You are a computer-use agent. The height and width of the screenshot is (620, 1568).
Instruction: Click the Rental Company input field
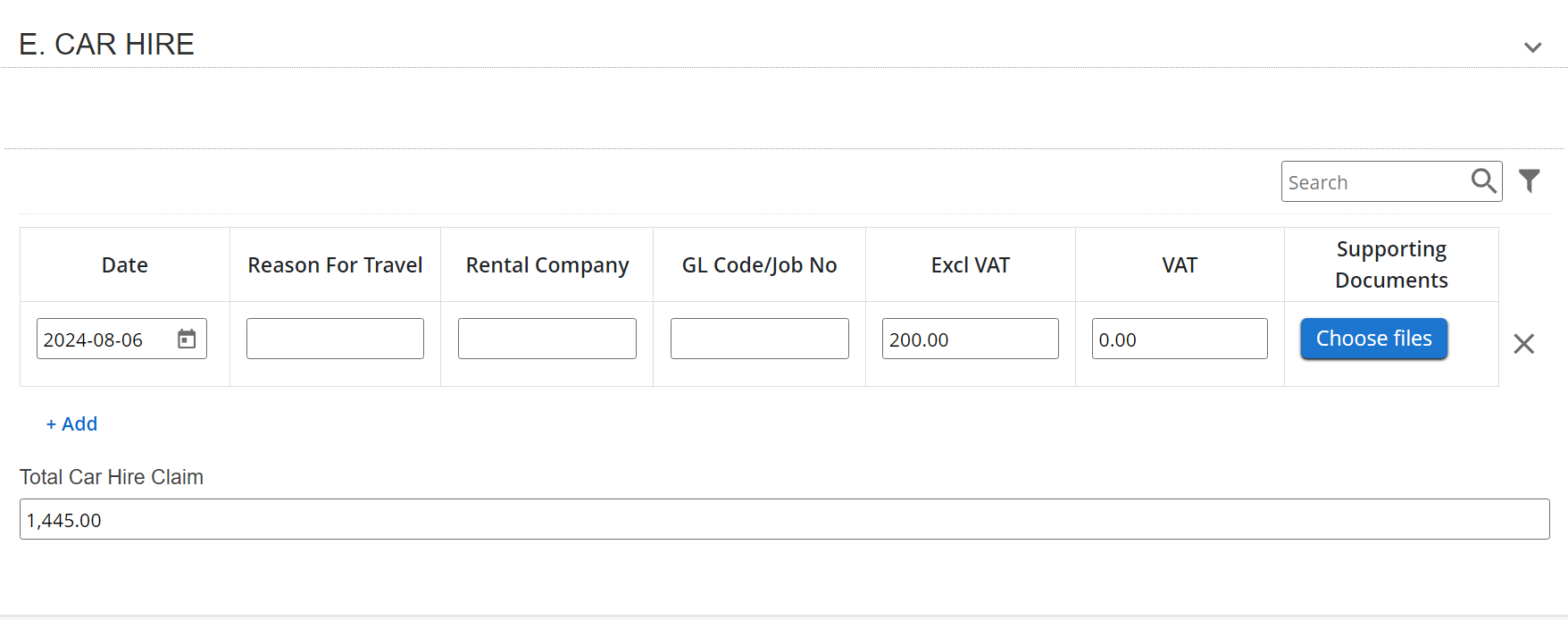point(546,339)
